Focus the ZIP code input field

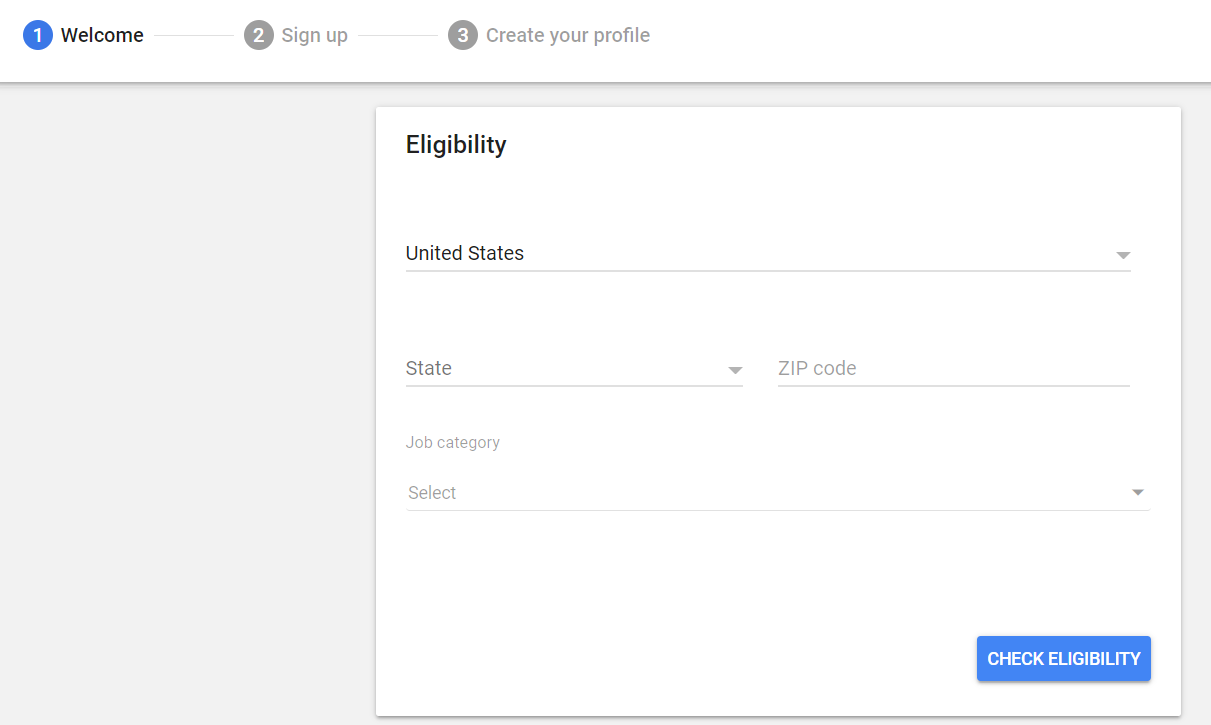pos(953,369)
